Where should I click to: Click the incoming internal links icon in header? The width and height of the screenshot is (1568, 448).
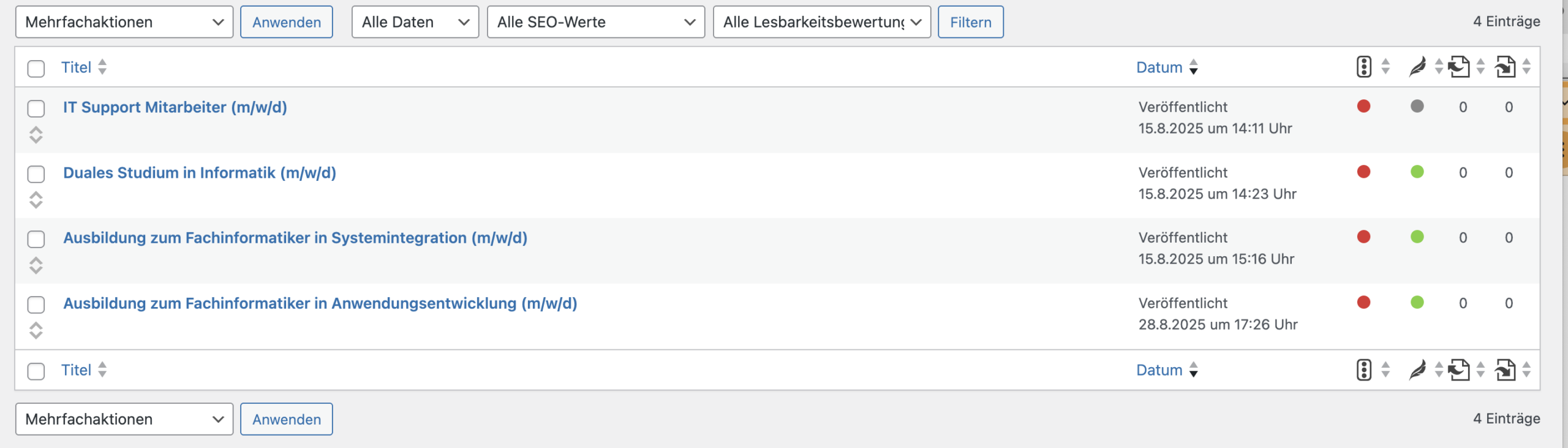click(1505, 67)
